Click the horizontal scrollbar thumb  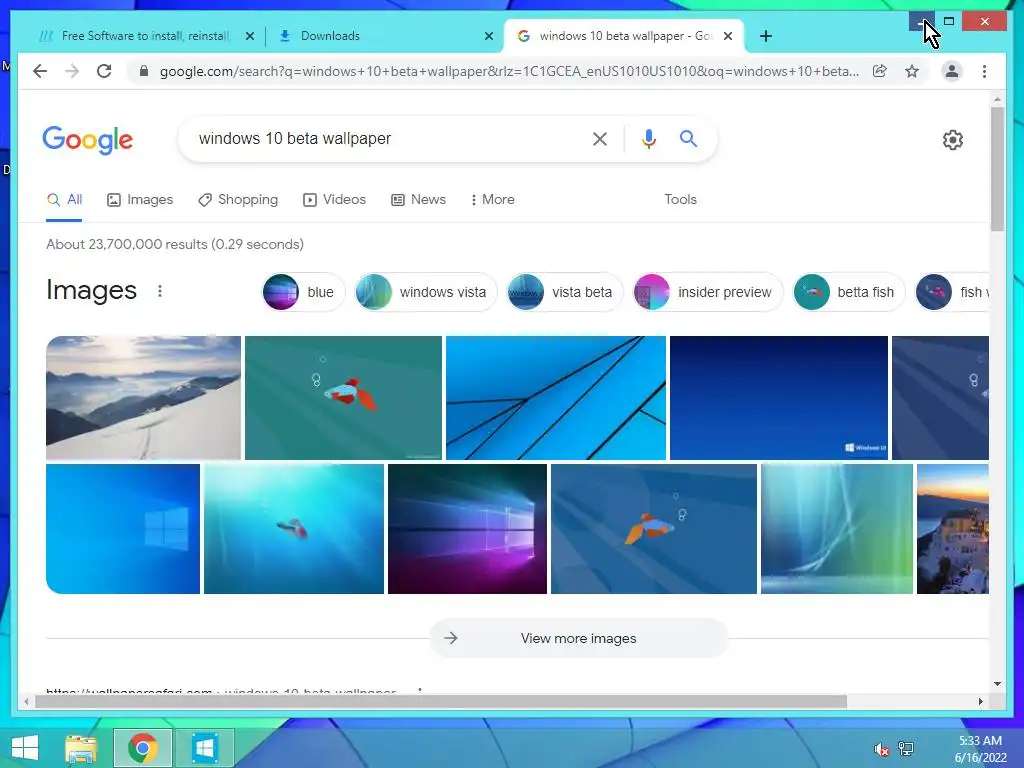[441, 701]
